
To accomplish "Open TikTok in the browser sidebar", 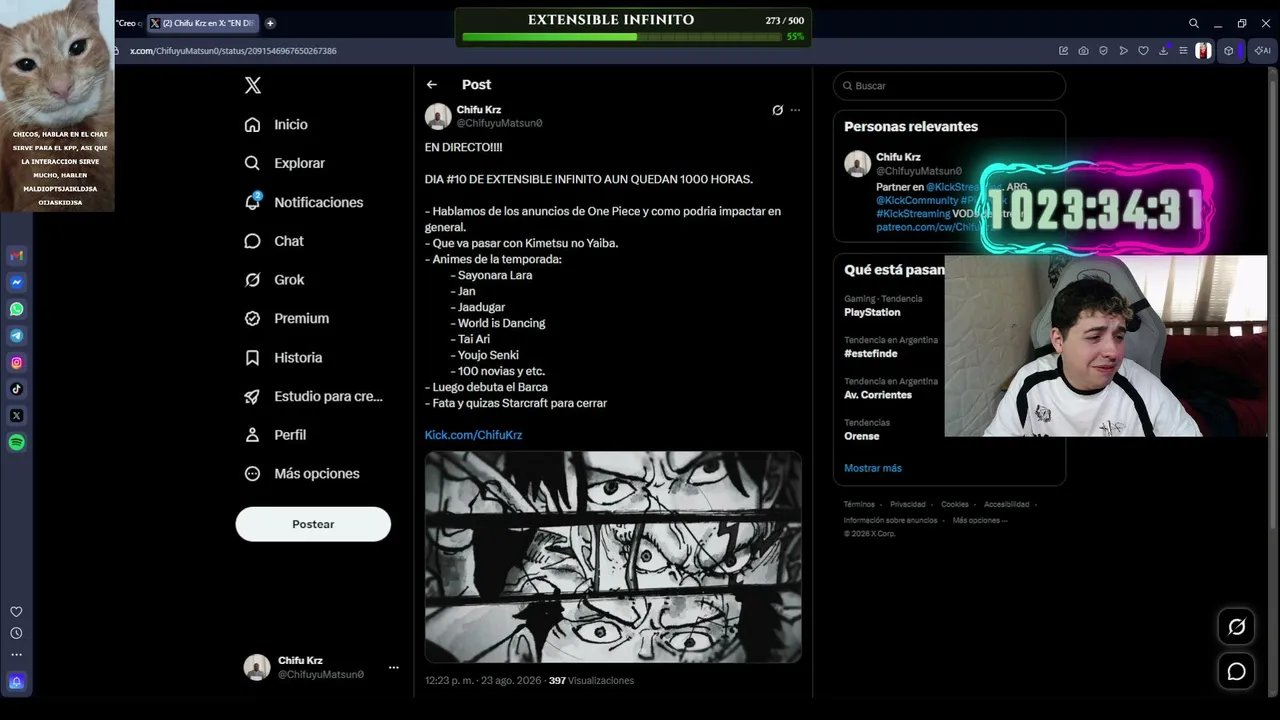I will 17,389.
